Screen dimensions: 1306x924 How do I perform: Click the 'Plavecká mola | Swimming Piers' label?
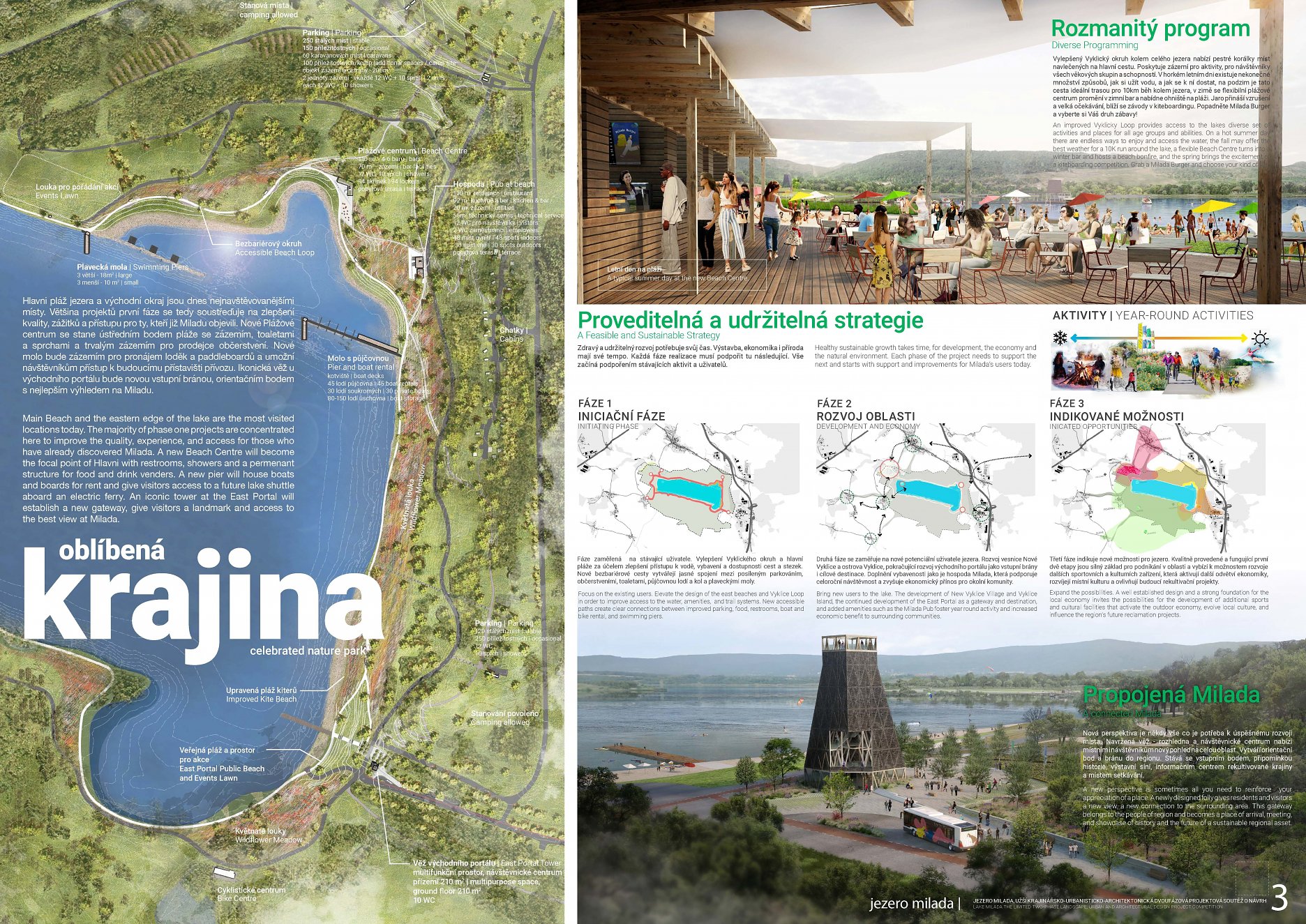point(133,267)
